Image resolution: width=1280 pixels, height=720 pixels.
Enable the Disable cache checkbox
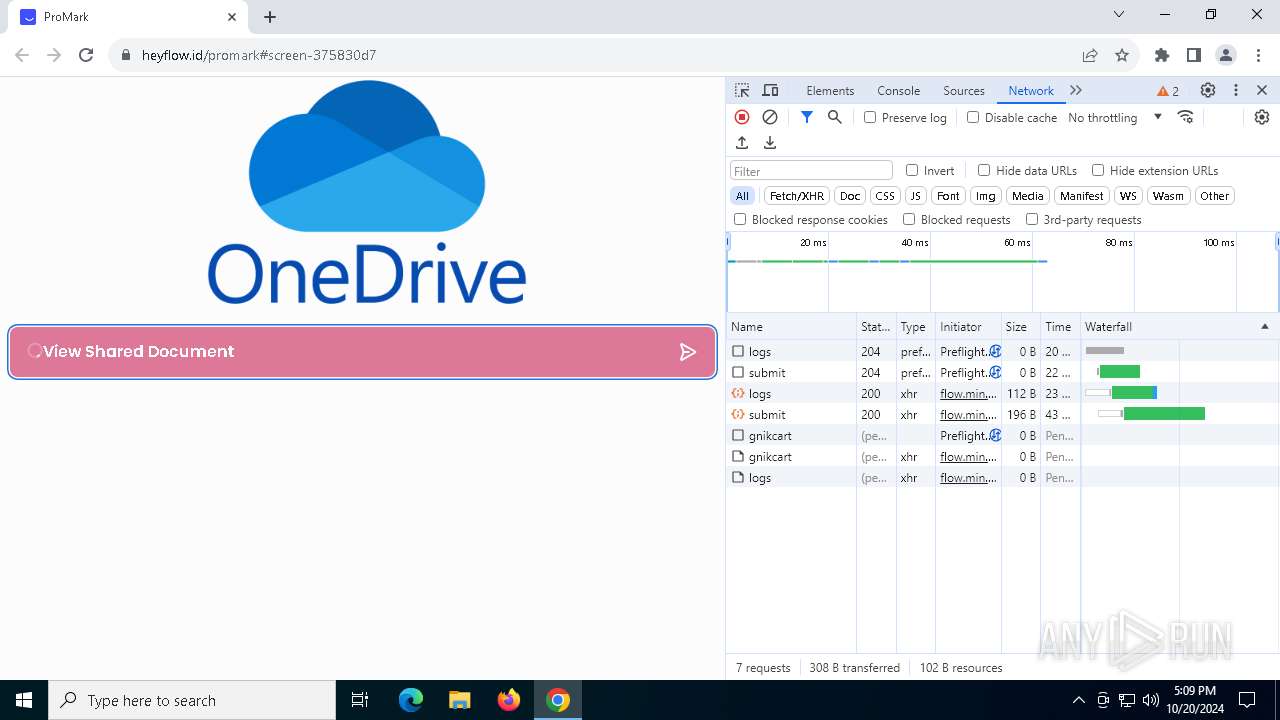(973, 117)
